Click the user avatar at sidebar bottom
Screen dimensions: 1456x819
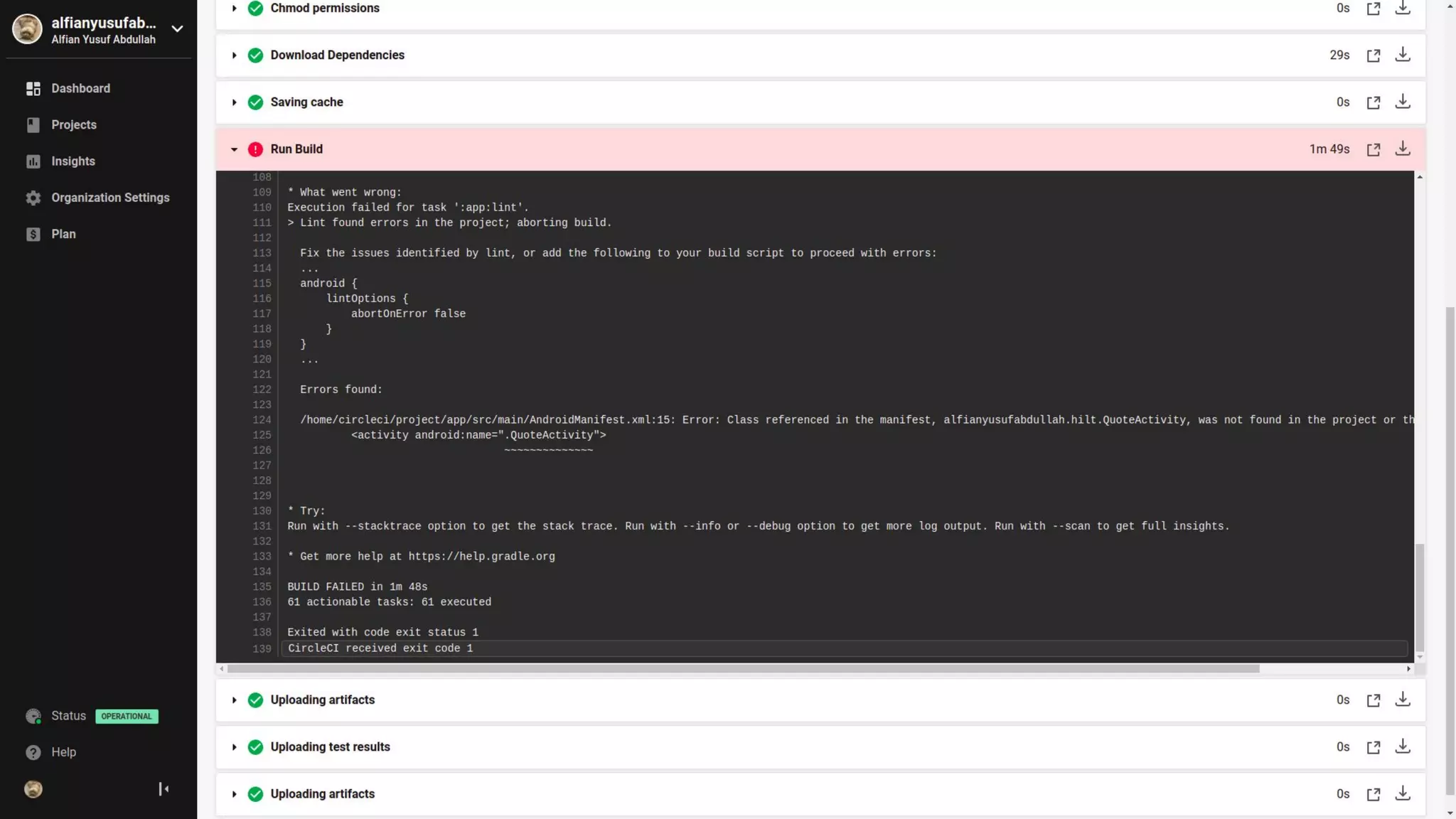(x=33, y=789)
